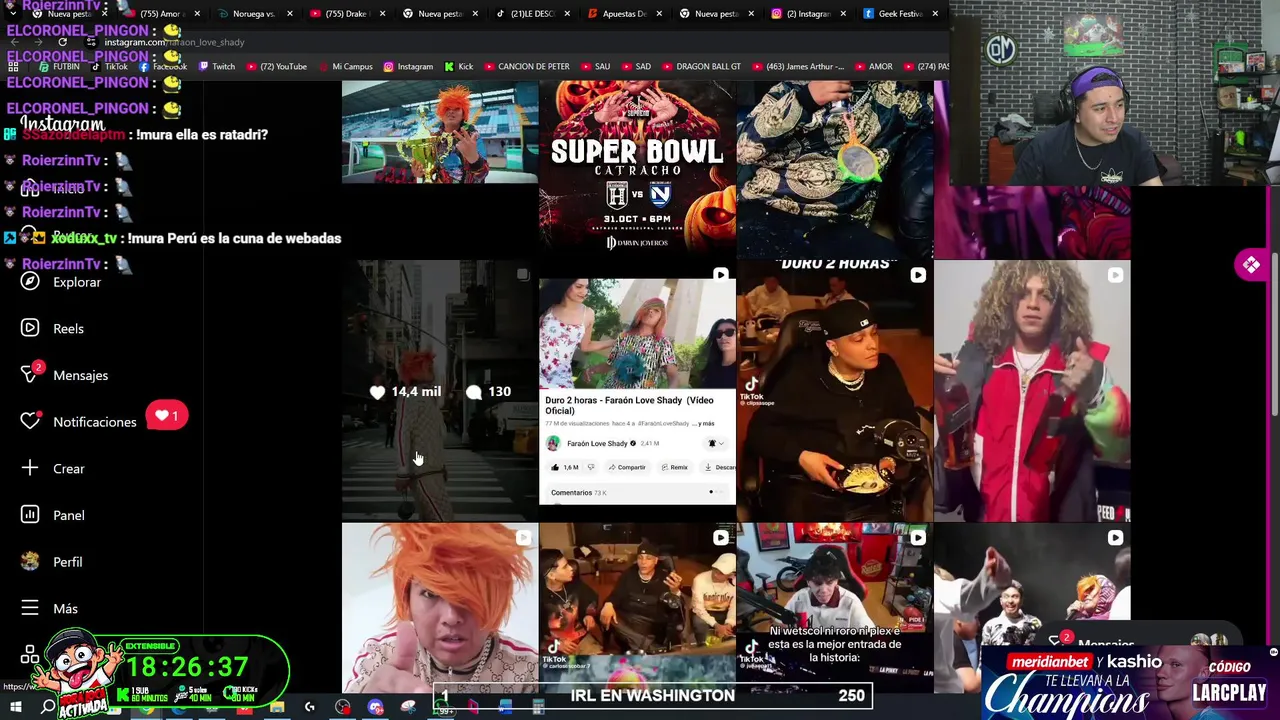Viewport: 1280px width, 720px height.
Task: Open 'DRAGON BALL GT' bookmark
Action: [x=701, y=67]
